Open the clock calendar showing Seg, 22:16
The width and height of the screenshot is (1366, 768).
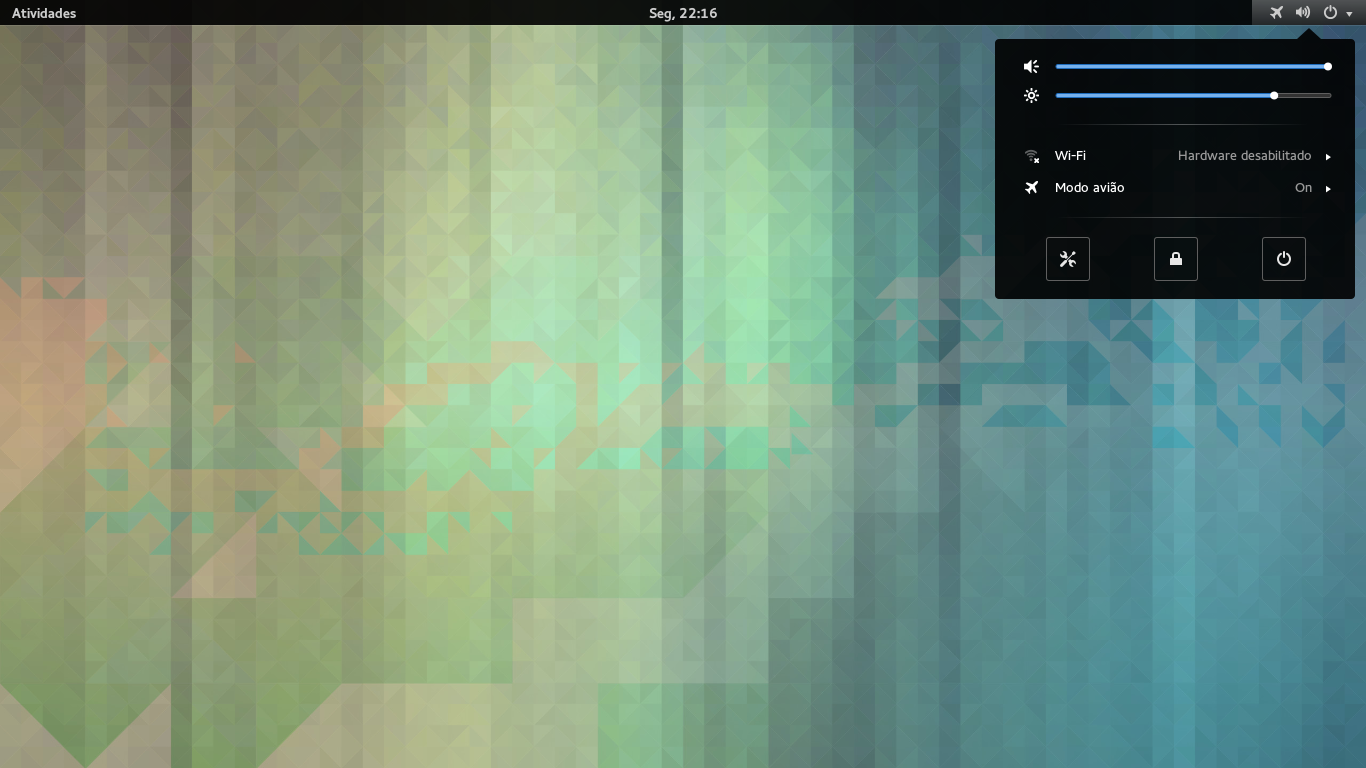click(x=683, y=13)
